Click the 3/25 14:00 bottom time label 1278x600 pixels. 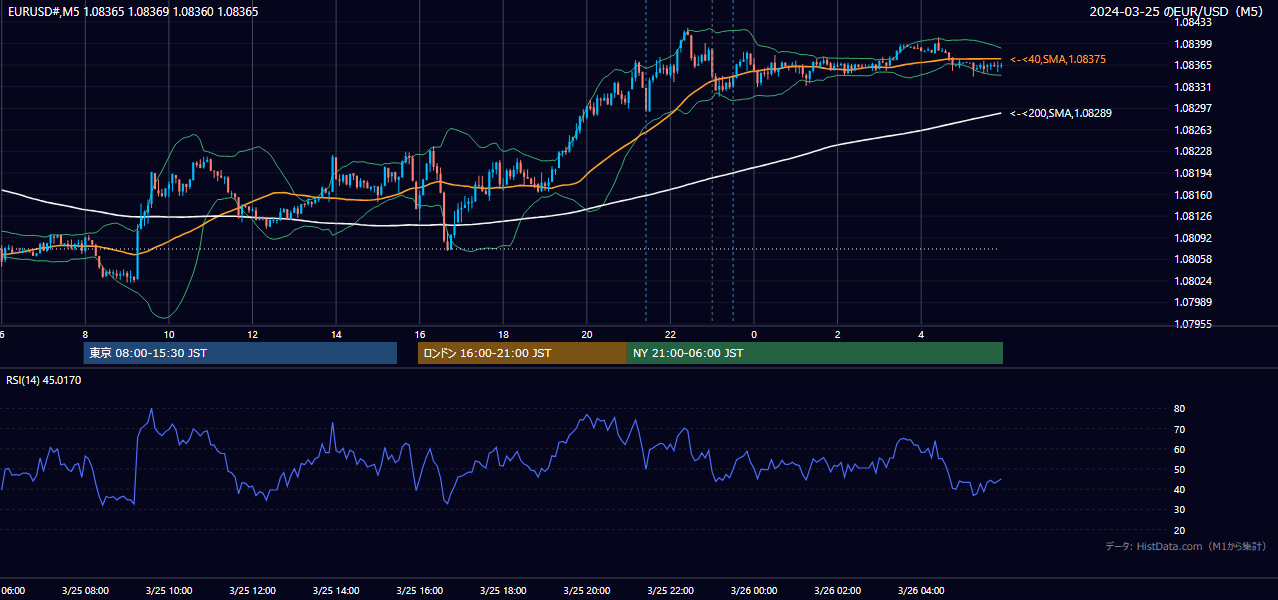click(336, 591)
